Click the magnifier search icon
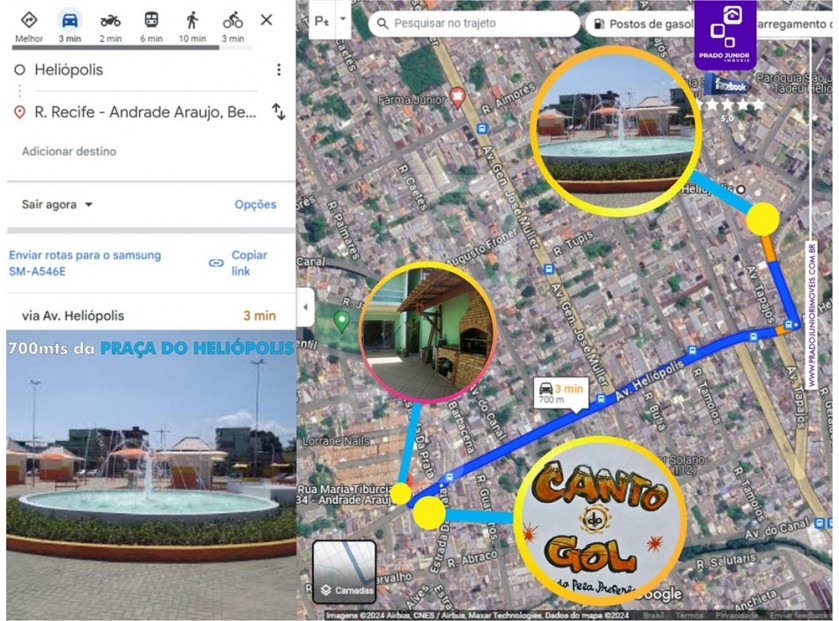 click(382, 24)
